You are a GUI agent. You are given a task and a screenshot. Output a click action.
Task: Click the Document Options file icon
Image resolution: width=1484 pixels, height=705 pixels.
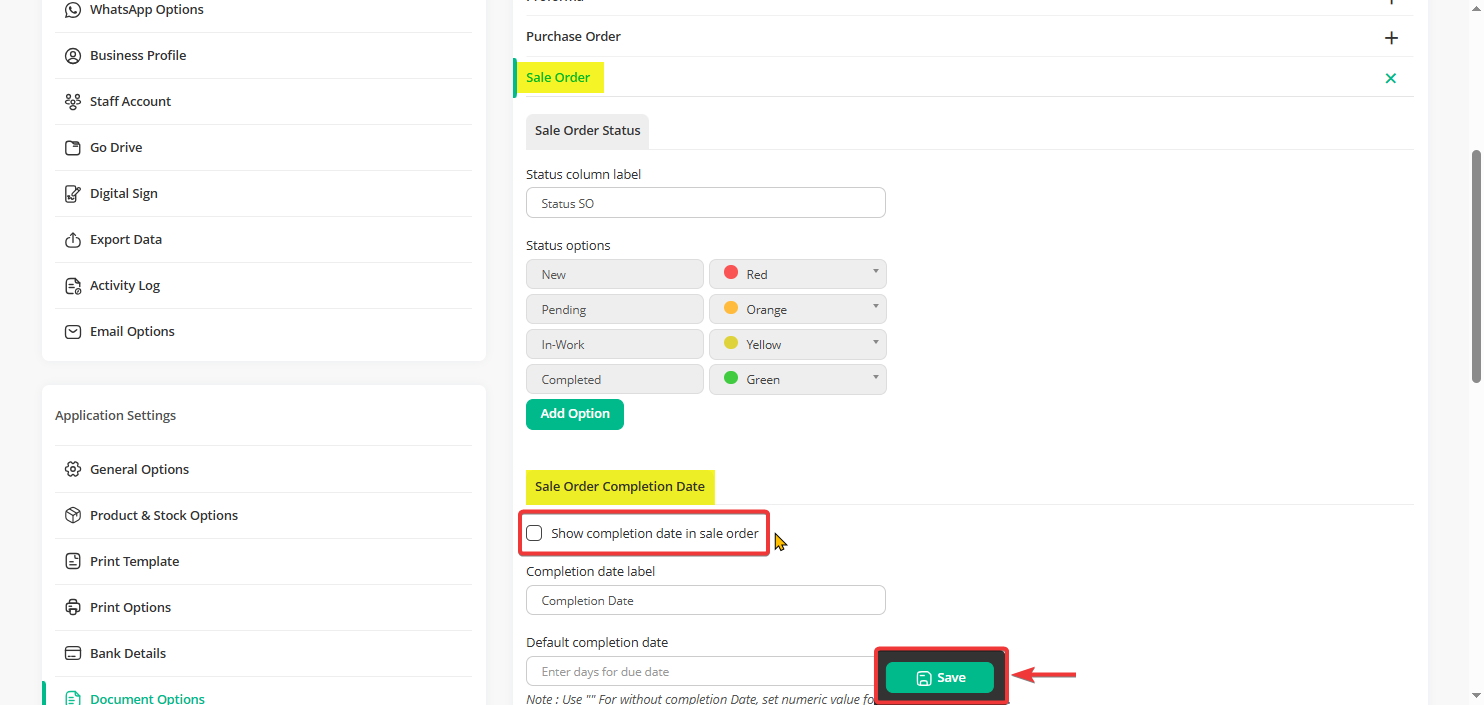(72, 699)
